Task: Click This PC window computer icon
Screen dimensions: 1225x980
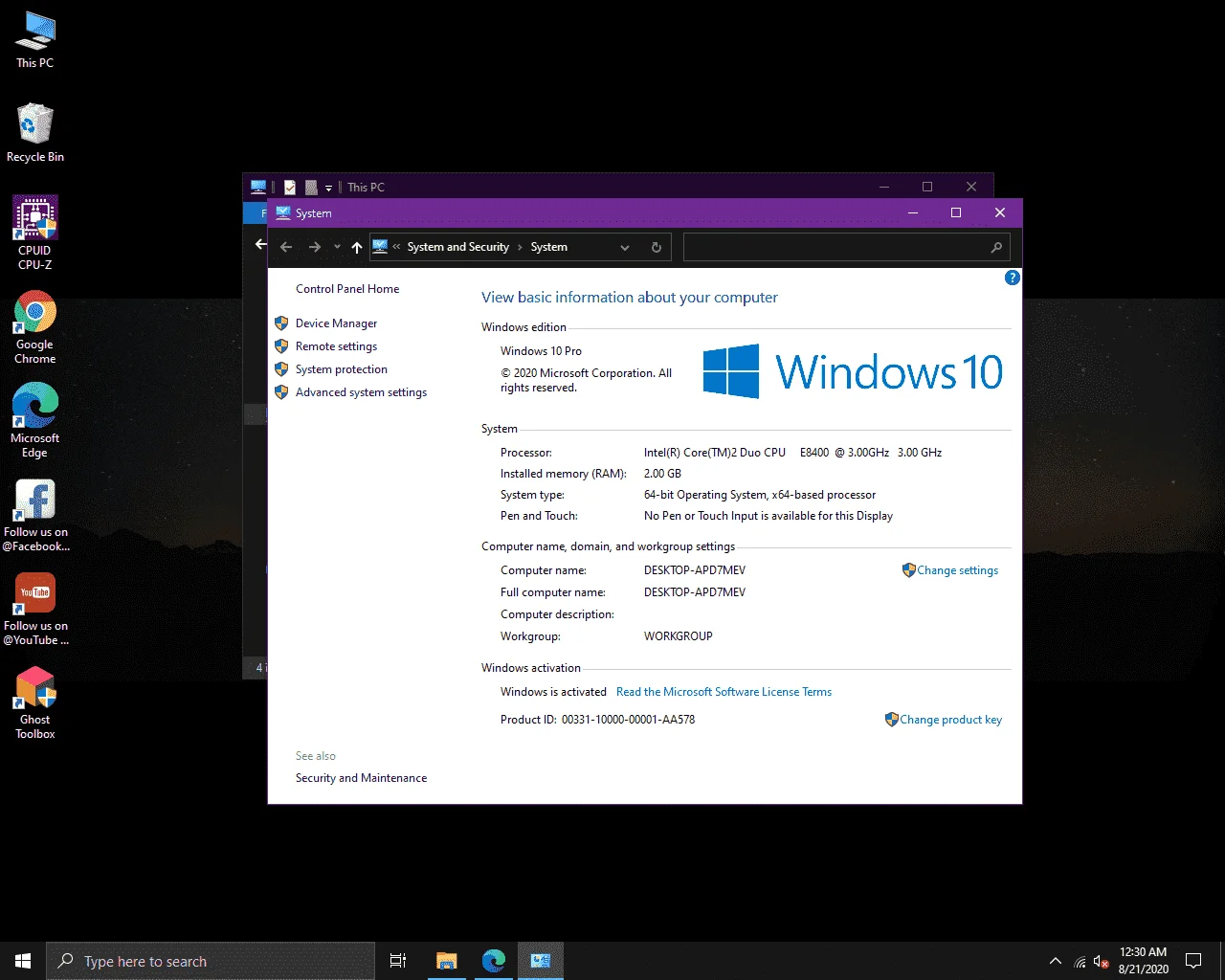Action: (x=258, y=187)
